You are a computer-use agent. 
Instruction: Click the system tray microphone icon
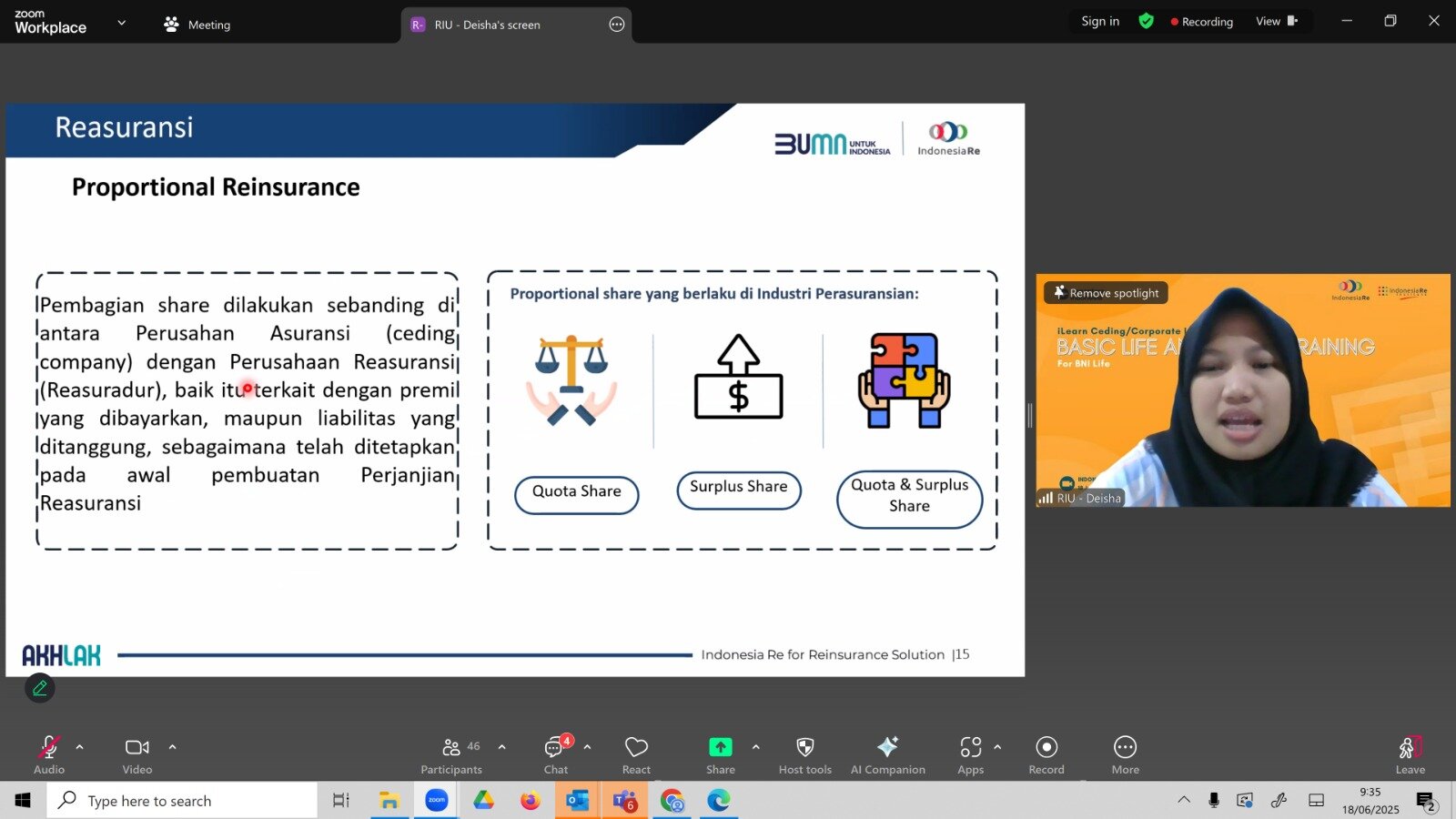click(1214, 801)
